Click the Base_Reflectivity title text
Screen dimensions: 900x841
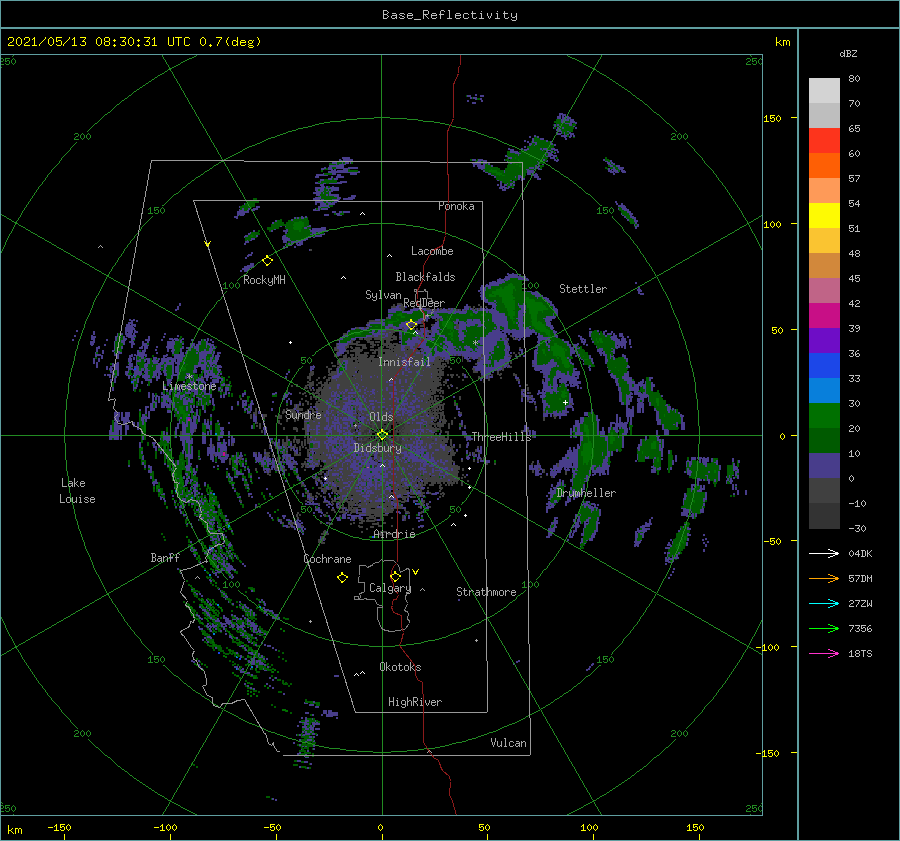[x=450, y=15]
